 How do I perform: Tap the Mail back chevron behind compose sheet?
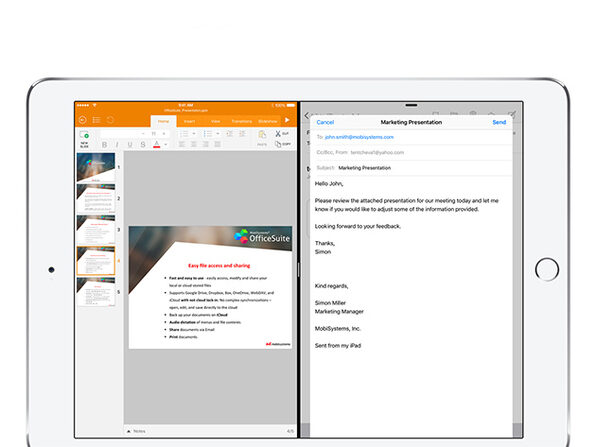[x=306, y=116]
